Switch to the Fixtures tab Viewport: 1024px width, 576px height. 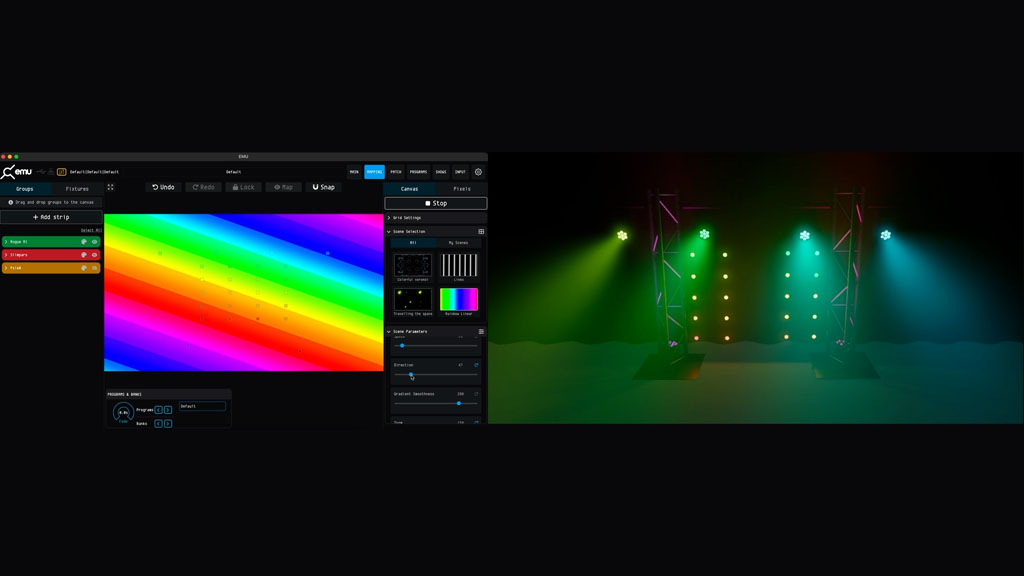tap(77, 188)
